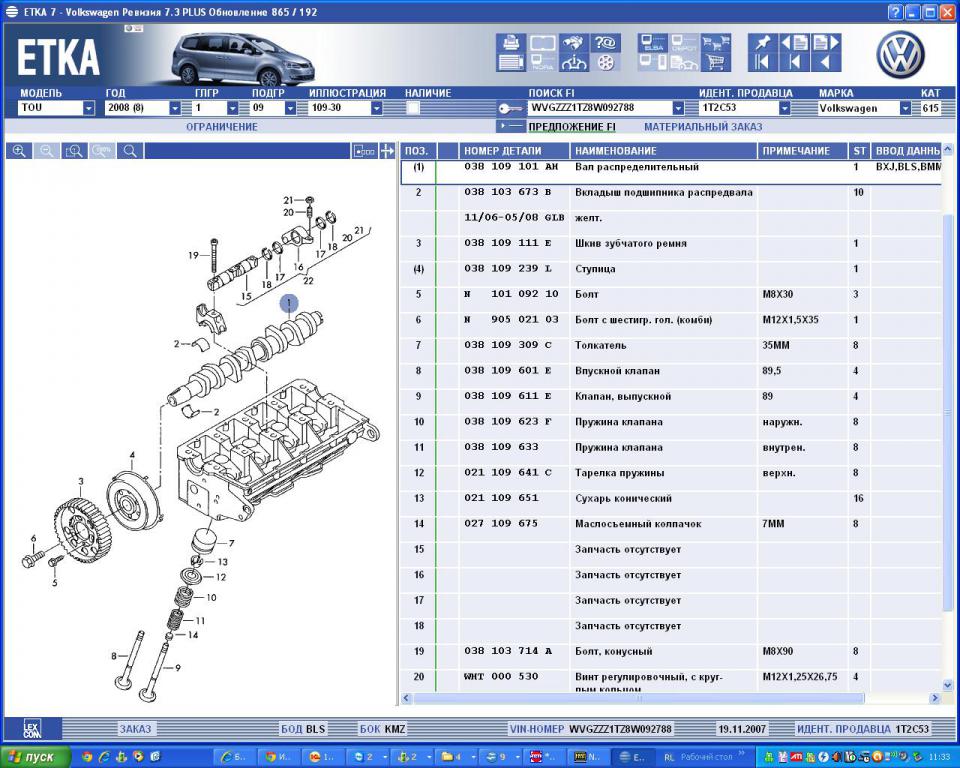Open the МАРКА dropdown showing Volkswagen
The width and height of the screenshot is (960, 768).
905,108
